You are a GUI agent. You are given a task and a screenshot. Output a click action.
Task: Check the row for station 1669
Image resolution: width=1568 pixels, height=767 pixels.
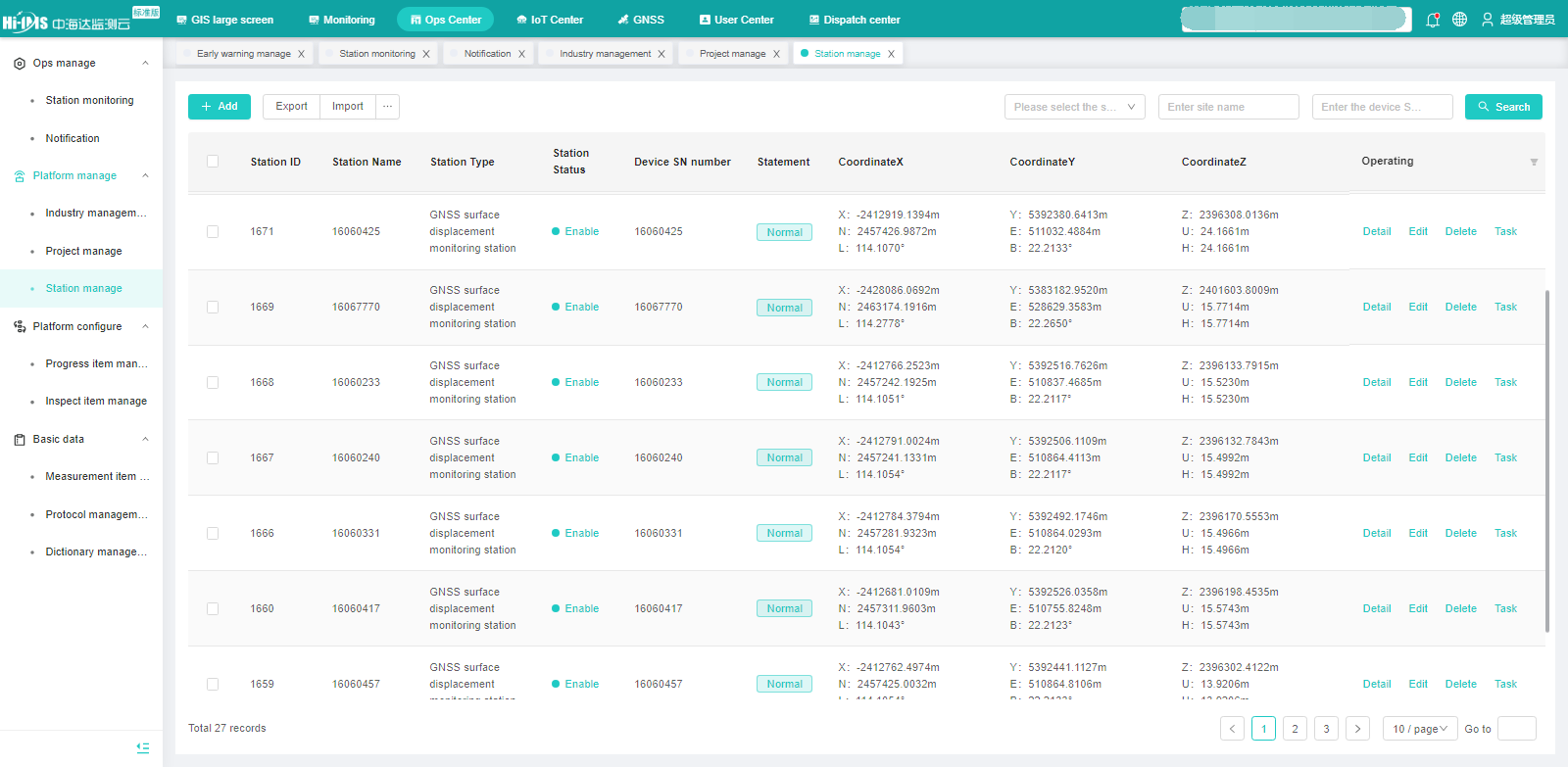(x=213, y=308)
